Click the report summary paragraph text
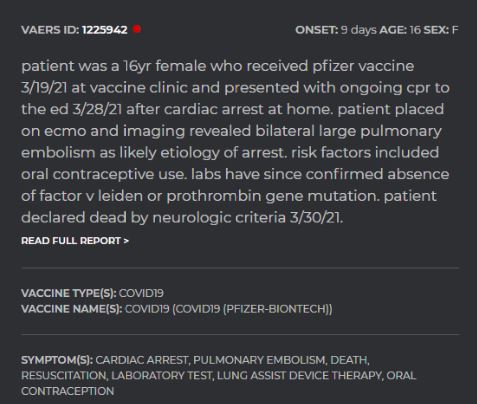Screen dimensions: 477x404 coord(235,142)
